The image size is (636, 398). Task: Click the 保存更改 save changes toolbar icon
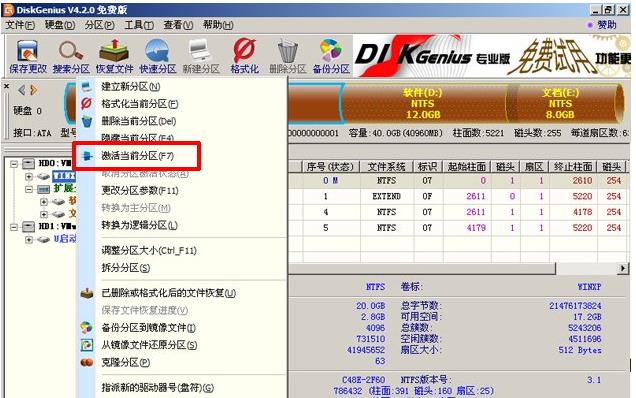pyautogui.click(x=28, y=56)
